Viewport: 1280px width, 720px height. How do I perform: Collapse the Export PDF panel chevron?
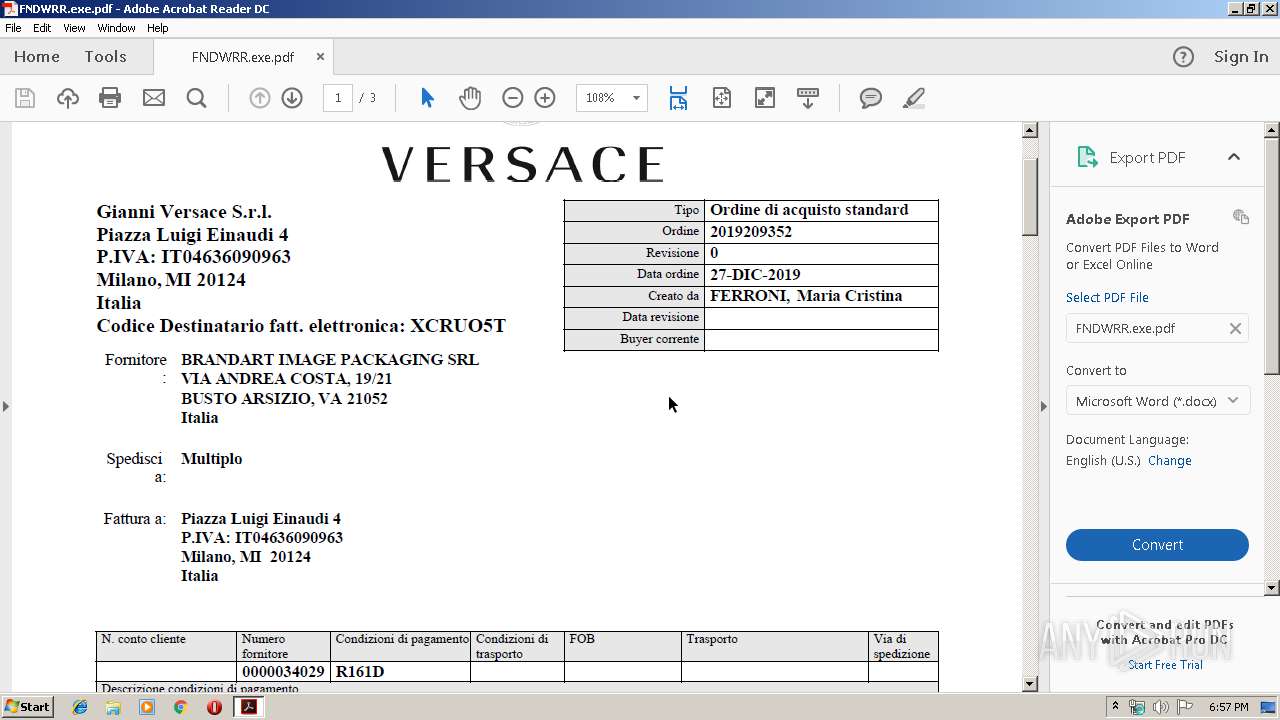(x=1234, y=157)
